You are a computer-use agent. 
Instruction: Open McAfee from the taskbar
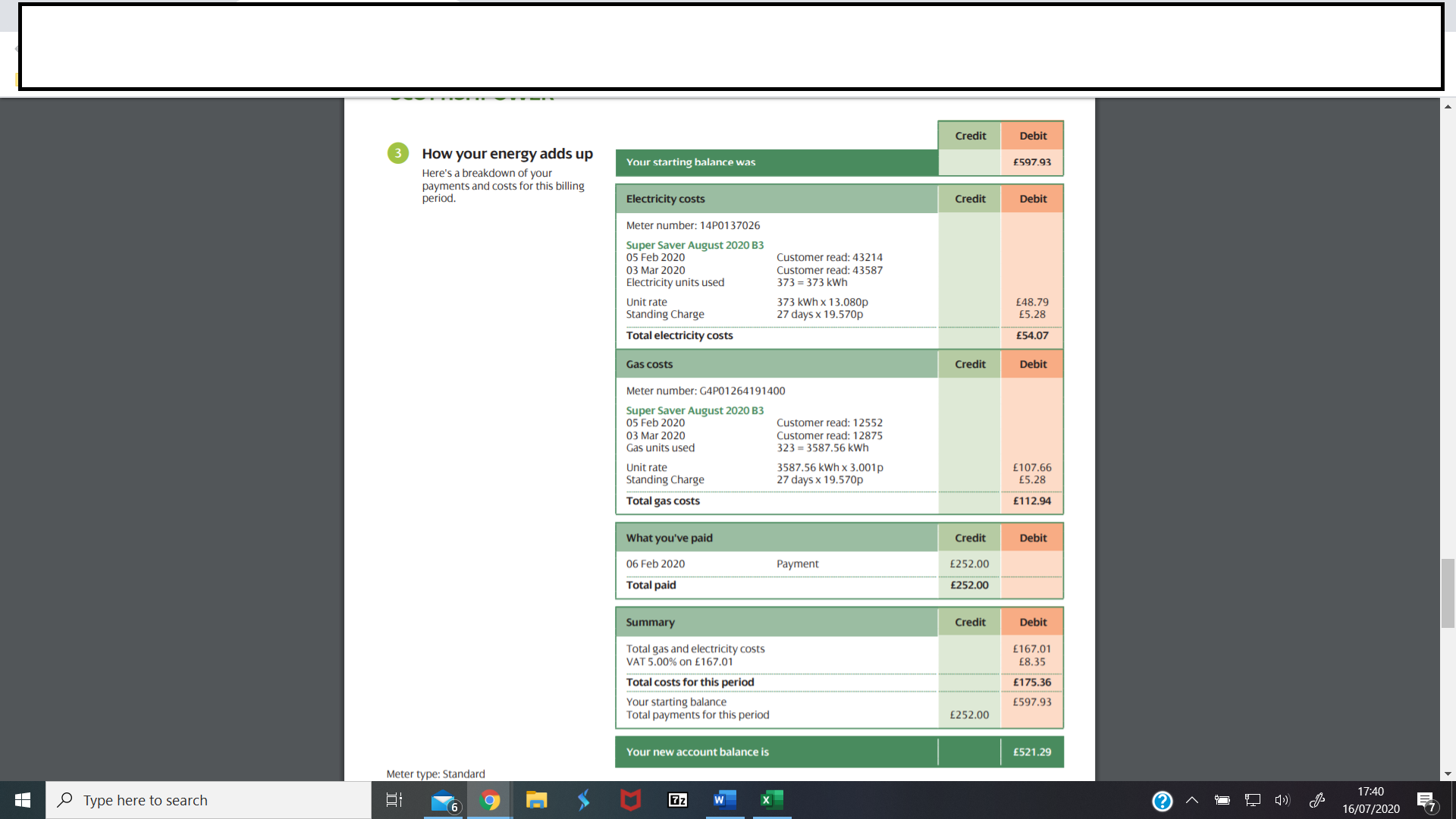pyautogui.click(x=630, y=800)
